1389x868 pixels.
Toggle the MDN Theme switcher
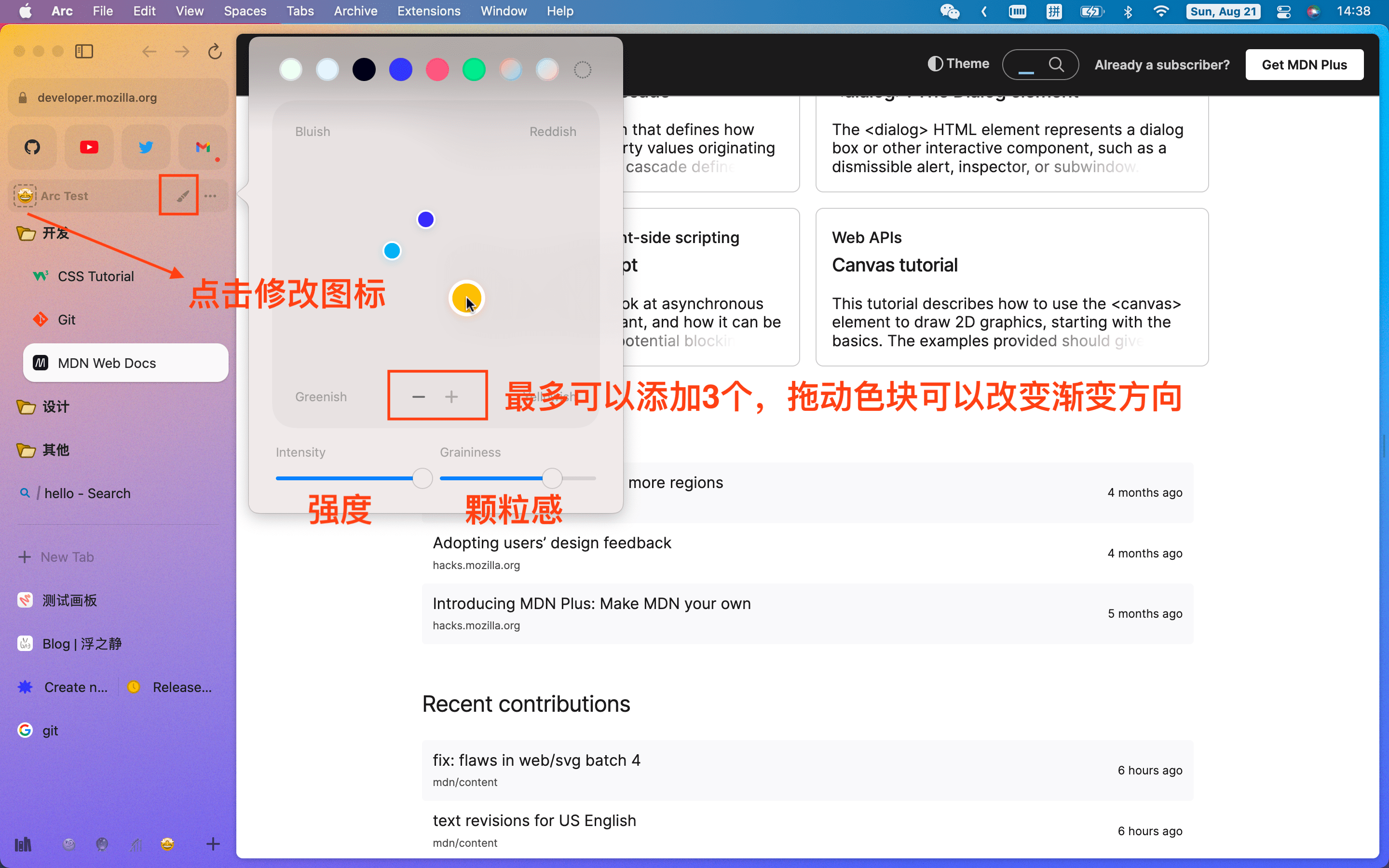(x=958, y=64)
